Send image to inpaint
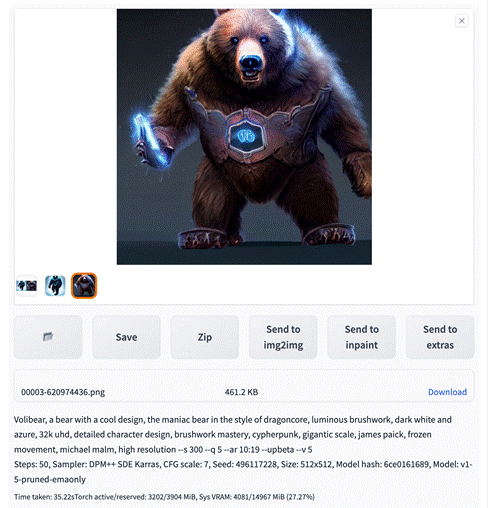Screen dimensions: 488x508 pos(362,337)
